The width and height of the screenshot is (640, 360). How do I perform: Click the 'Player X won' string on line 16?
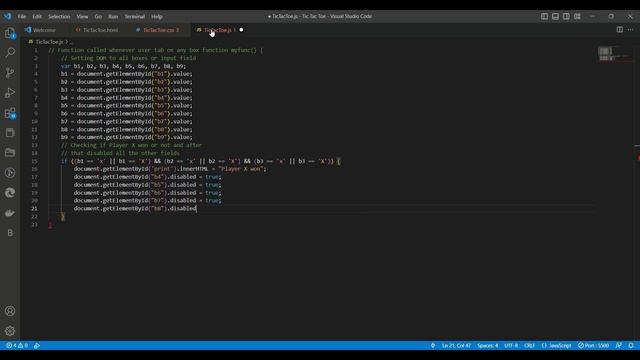click(x=241, y=169)
